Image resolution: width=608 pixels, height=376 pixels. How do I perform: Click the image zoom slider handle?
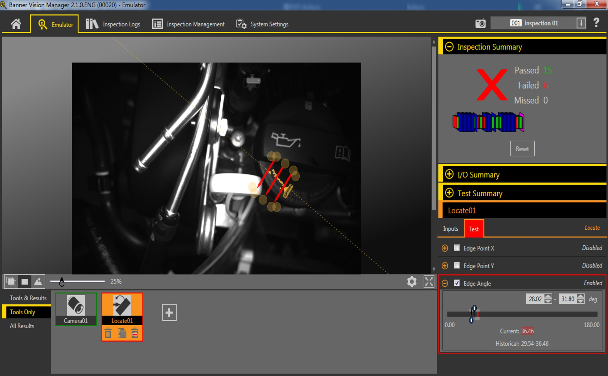pyautogui.click(x=62, y=282)
